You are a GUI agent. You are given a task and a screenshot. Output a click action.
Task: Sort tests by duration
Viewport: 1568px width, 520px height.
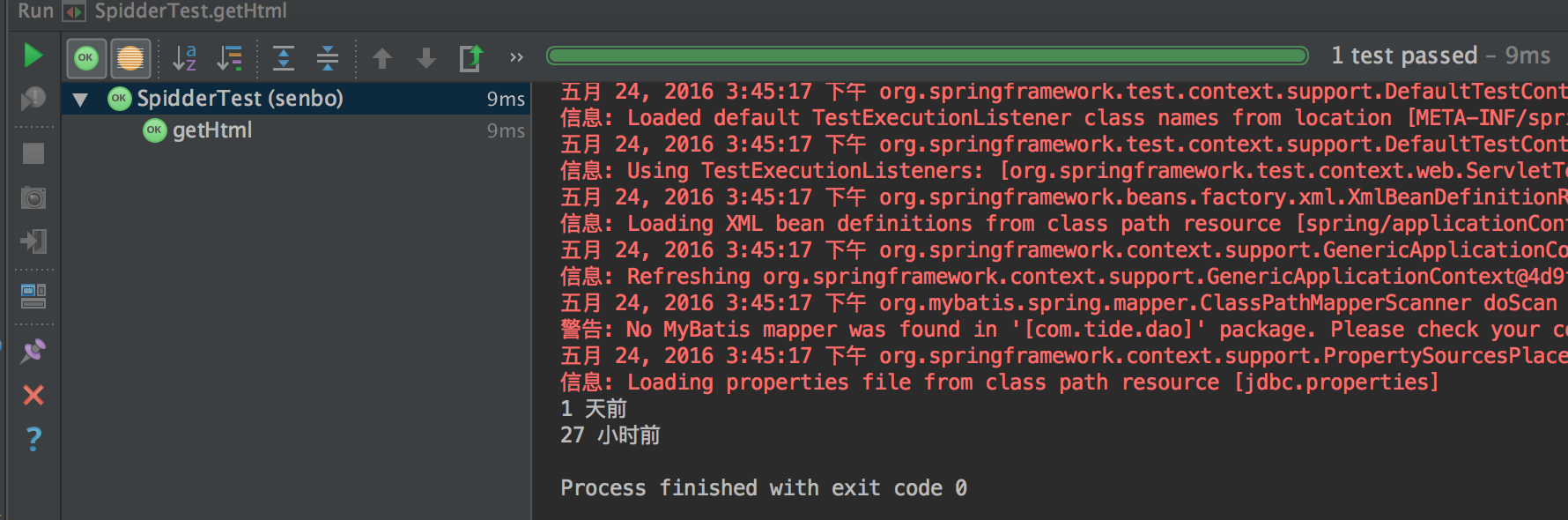click(230, 58)
